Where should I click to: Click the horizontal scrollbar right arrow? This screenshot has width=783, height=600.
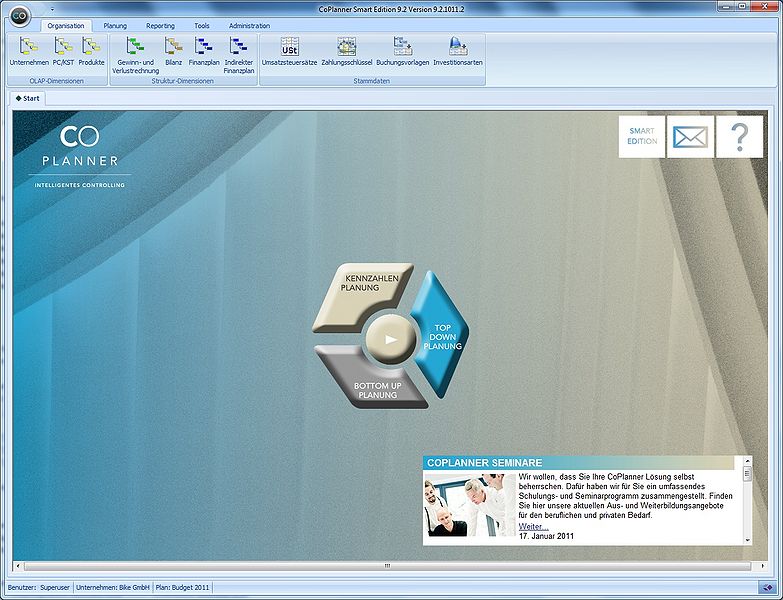pyautogui.click(x=763, y=566)
